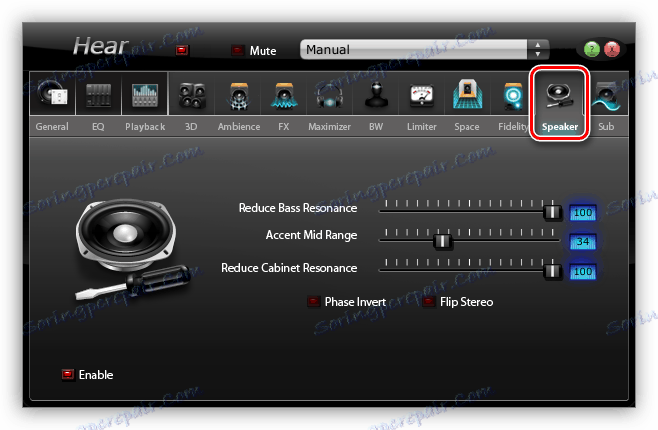The height and width of the screenshot is (430, 658).
Task: Switch to the Sub tab label
Action: click(x=606, y=127)
